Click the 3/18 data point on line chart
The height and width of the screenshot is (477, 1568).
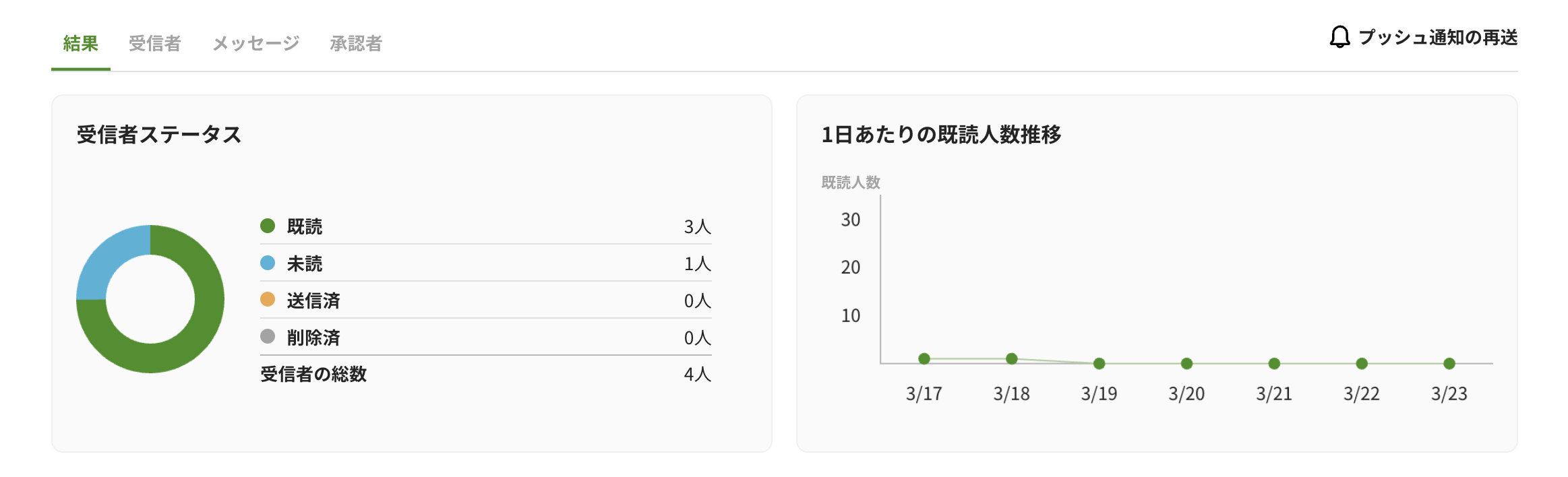[1012, 358]
